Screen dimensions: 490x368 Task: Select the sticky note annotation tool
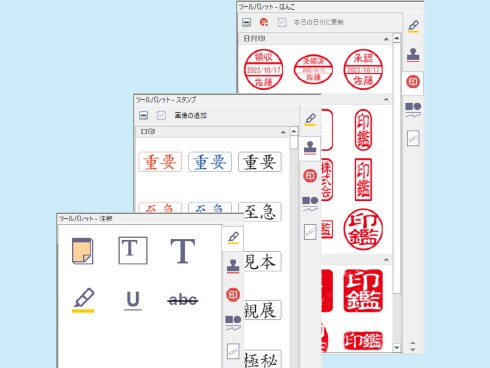tap(83, 251)
